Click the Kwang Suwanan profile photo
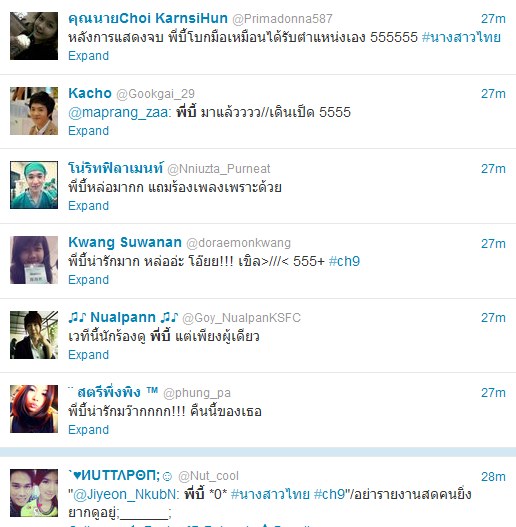This screenshot has height=527, width=516. [x=34, y=260]
